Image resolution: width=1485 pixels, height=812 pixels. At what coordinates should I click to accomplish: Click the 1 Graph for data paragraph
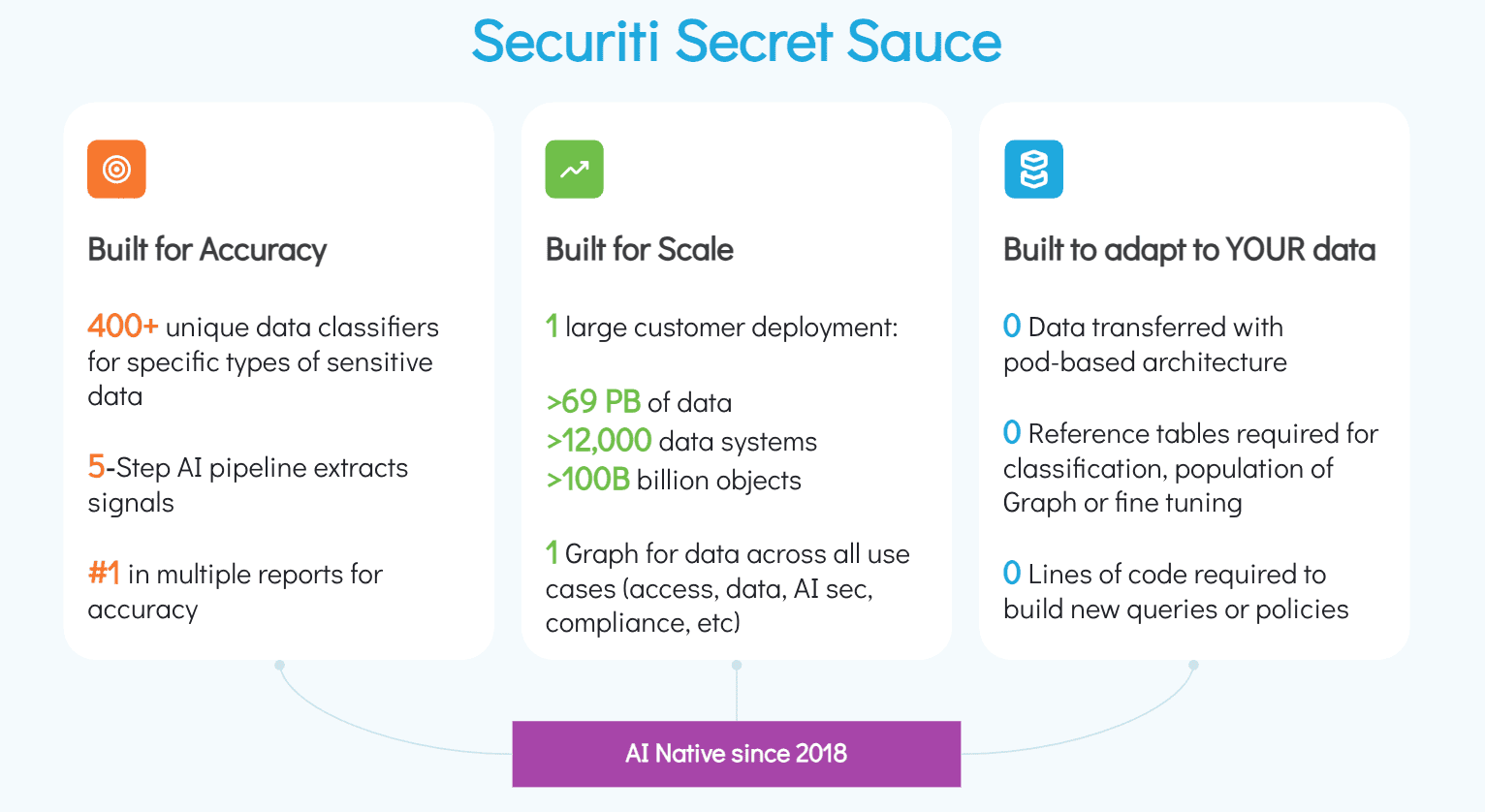point(727,588)
